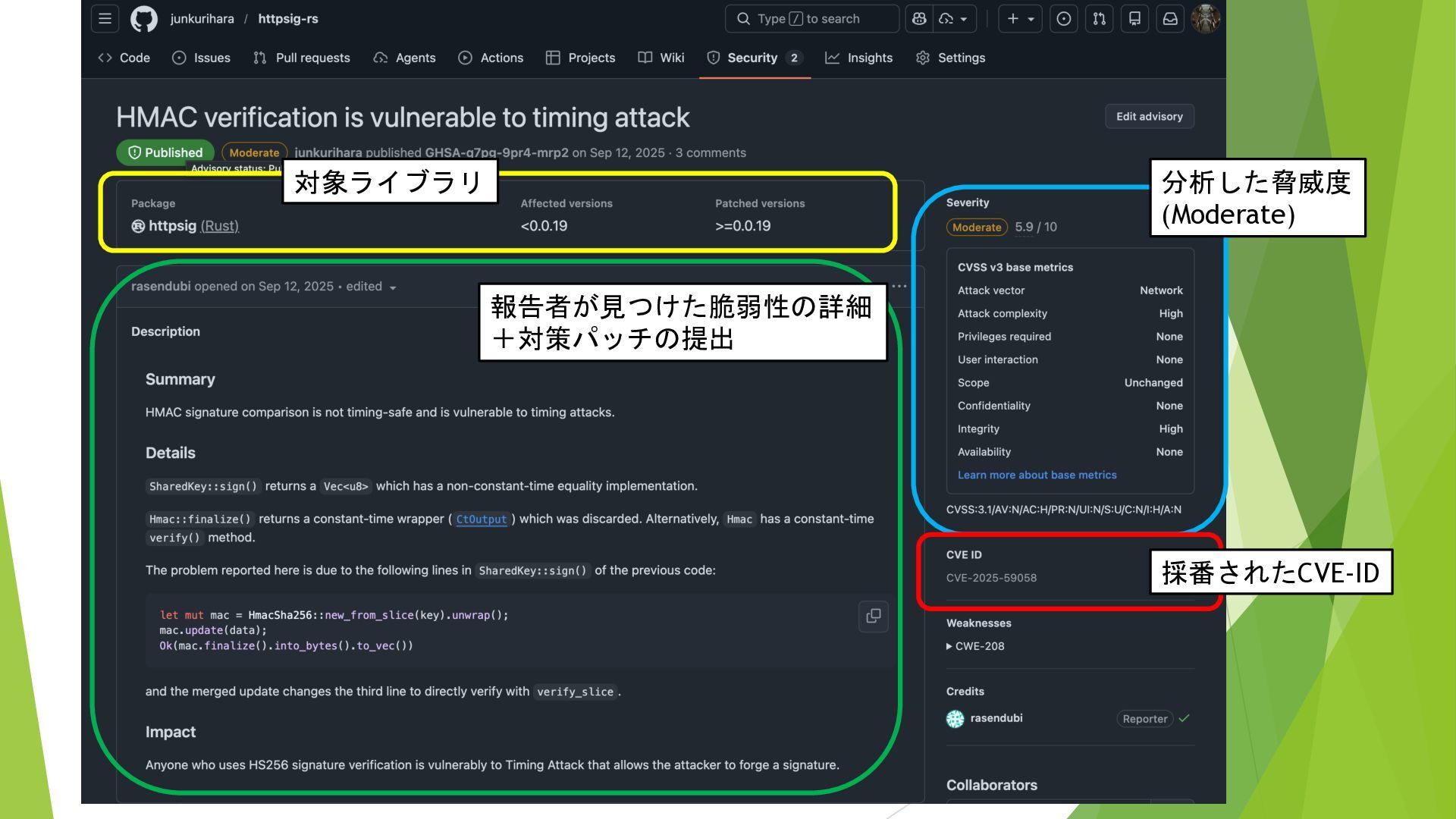Image resolution: width=1456 pixels, height=819 pixels.
Task: Click the Edit advisory button
Action: [1149, 116]
